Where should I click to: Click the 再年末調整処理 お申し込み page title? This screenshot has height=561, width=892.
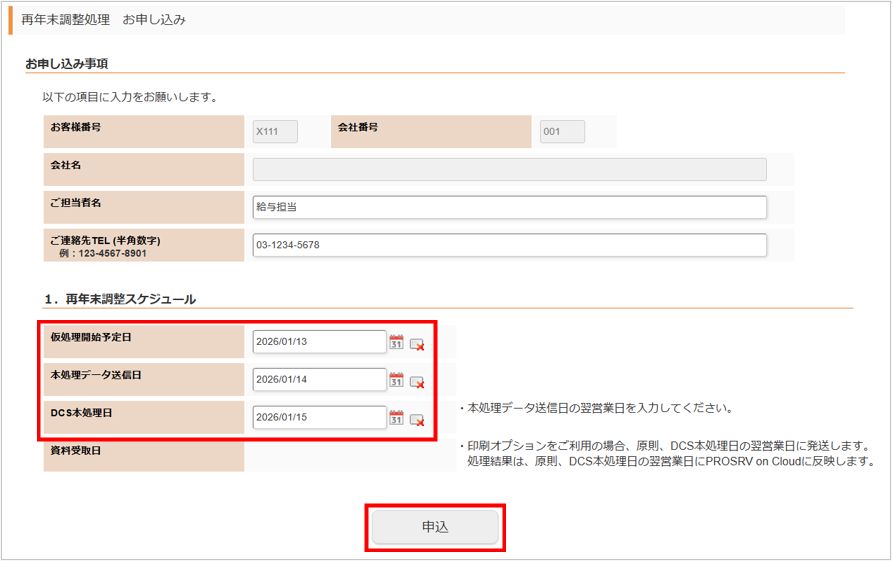pos(104,19)
